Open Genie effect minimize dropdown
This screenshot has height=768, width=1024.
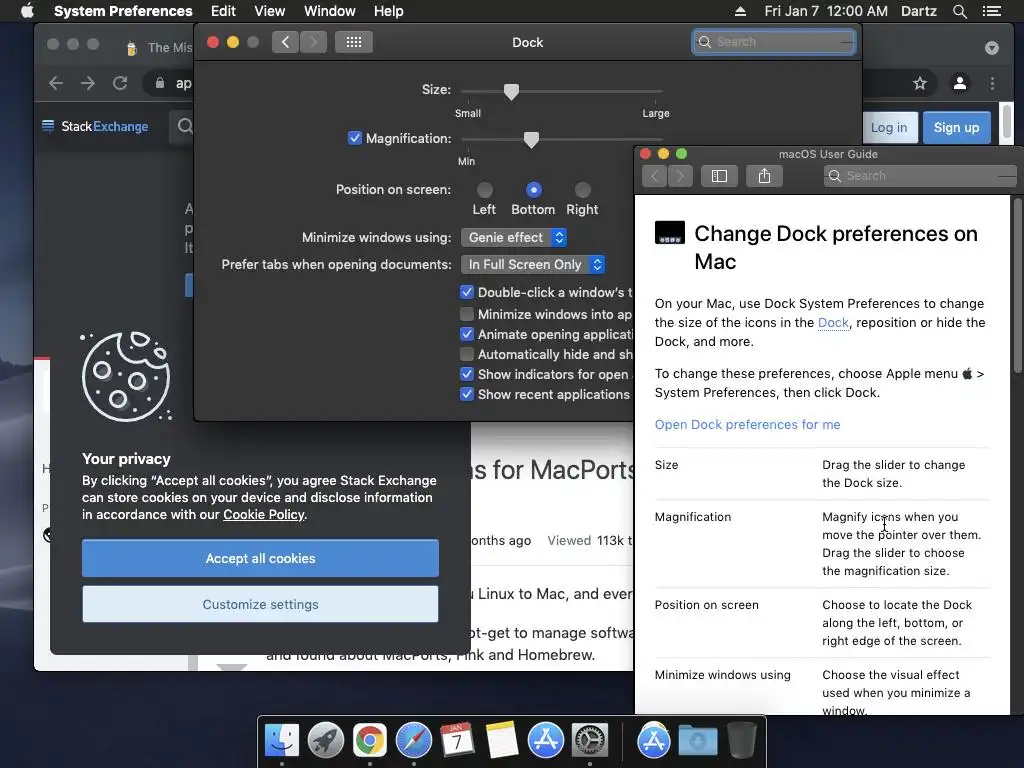click(514, 238)
